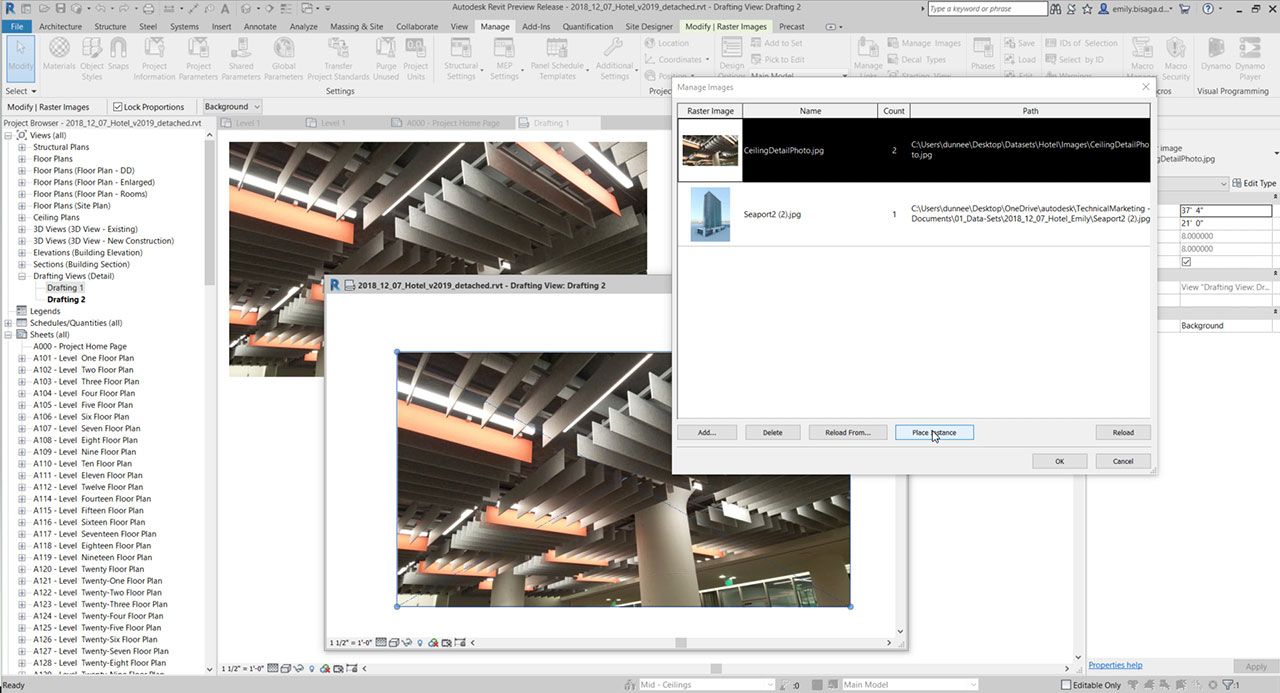This screenshot has width=1280, height=693.
Task: Click Decal Types in the ribbon
Action: (x=917, y=59)
